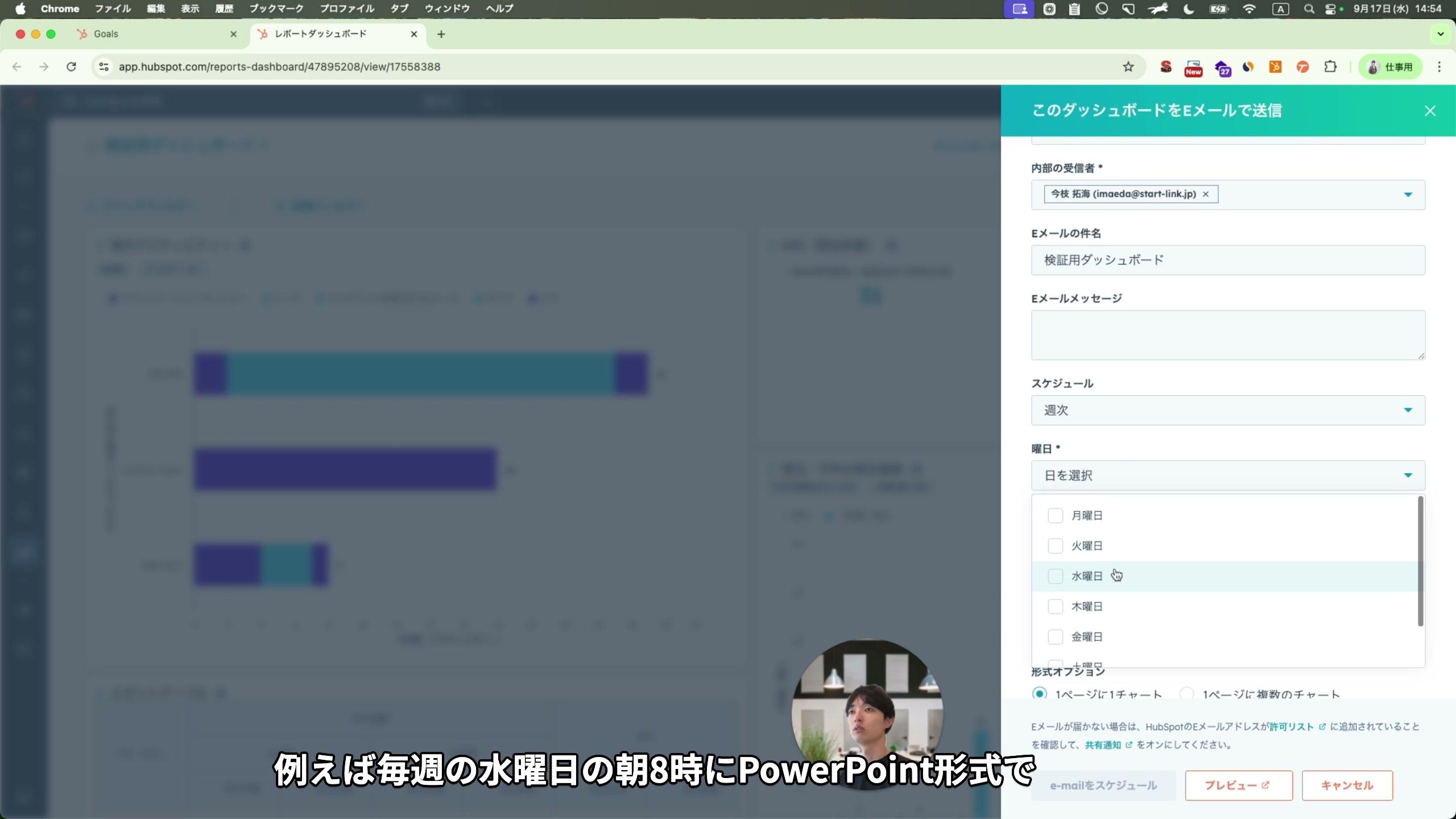Expand the 日を選択 weekday dropdown
Screen dimensions: 1456x819
pos(1227,475)
